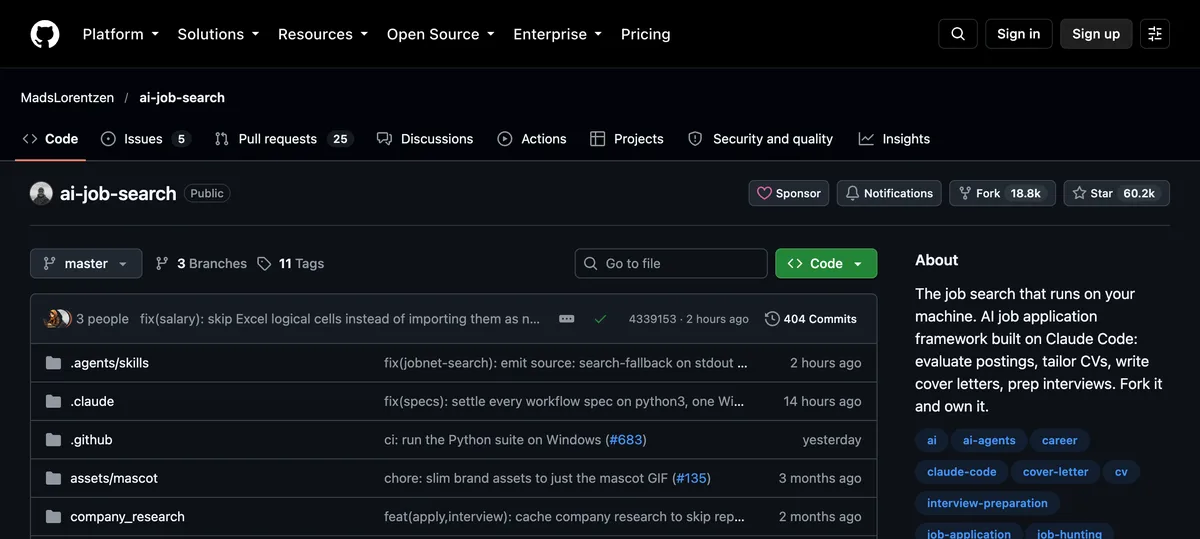Open the Projects tab
The image size is (1200, 539).
click(x=627, y=139)
